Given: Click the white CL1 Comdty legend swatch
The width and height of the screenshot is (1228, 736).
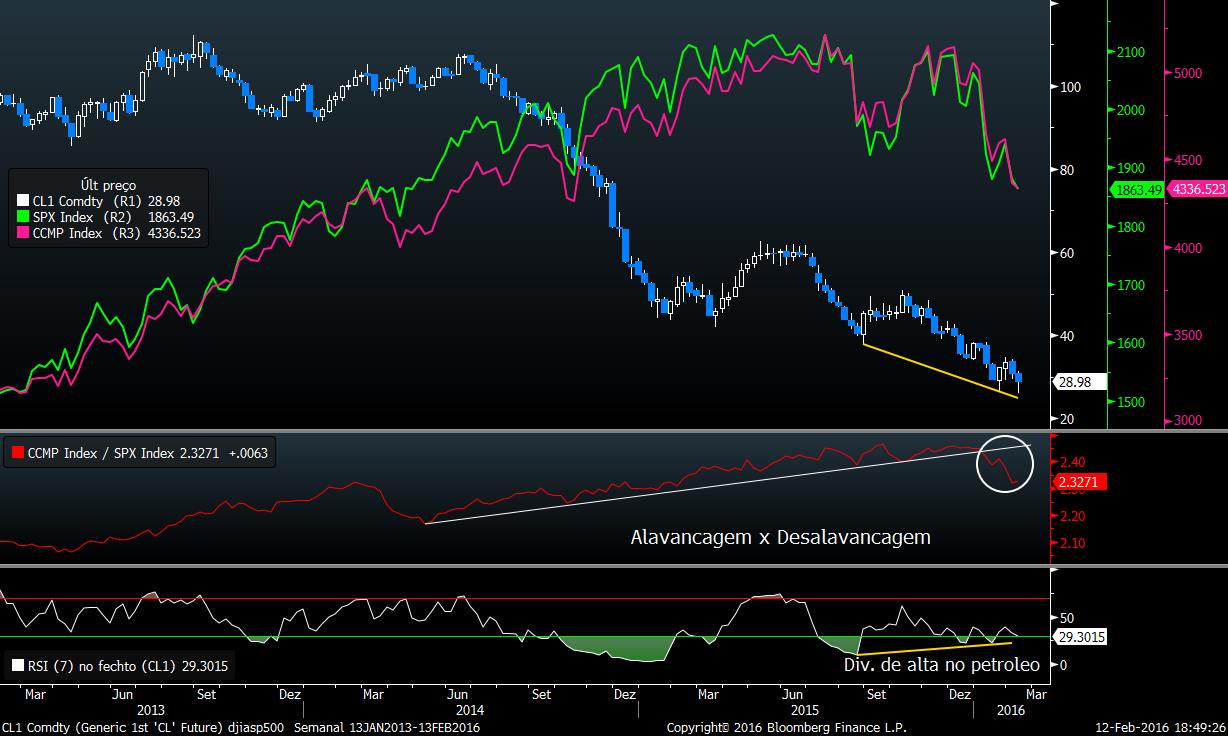Looking at the screenshot, I should click(x=24, y=201).
